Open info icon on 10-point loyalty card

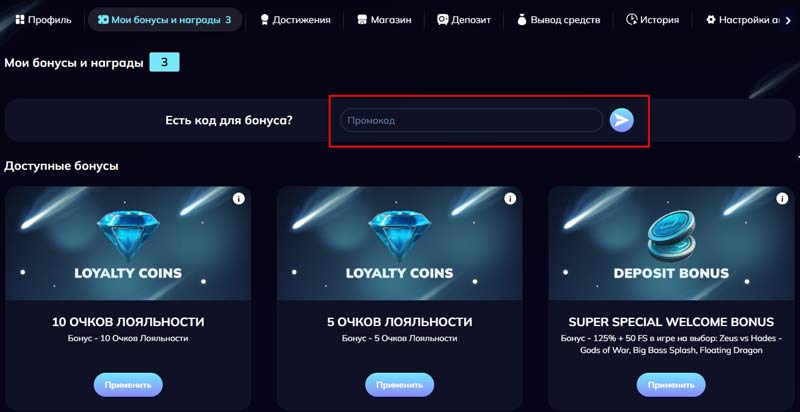pos(238,199)
